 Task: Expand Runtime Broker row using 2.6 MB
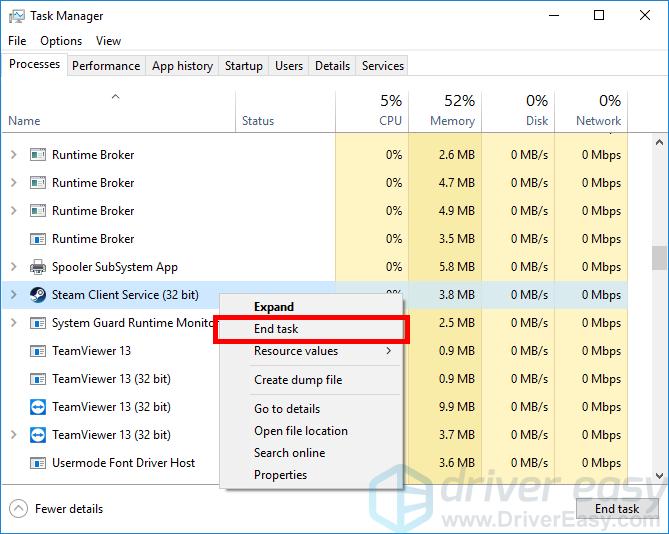point(14,154)
